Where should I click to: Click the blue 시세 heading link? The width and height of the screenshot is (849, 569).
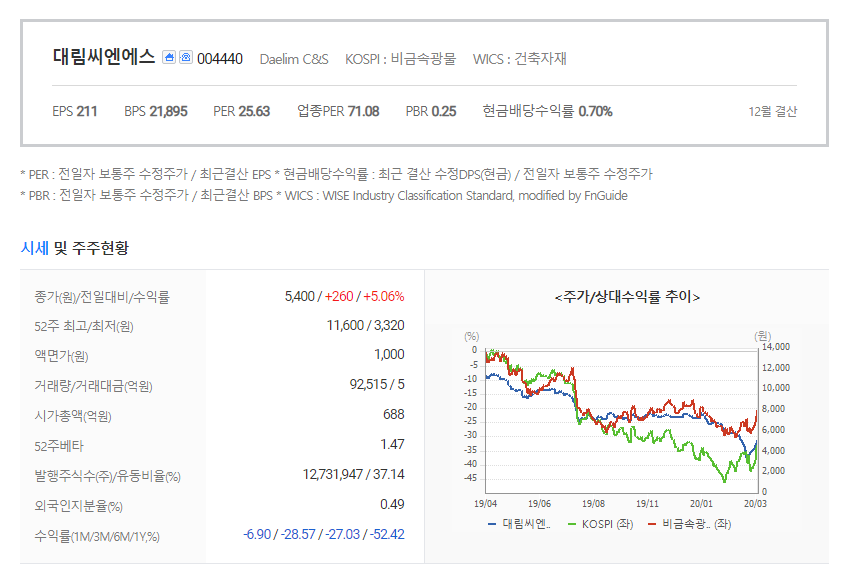(35, 248)
